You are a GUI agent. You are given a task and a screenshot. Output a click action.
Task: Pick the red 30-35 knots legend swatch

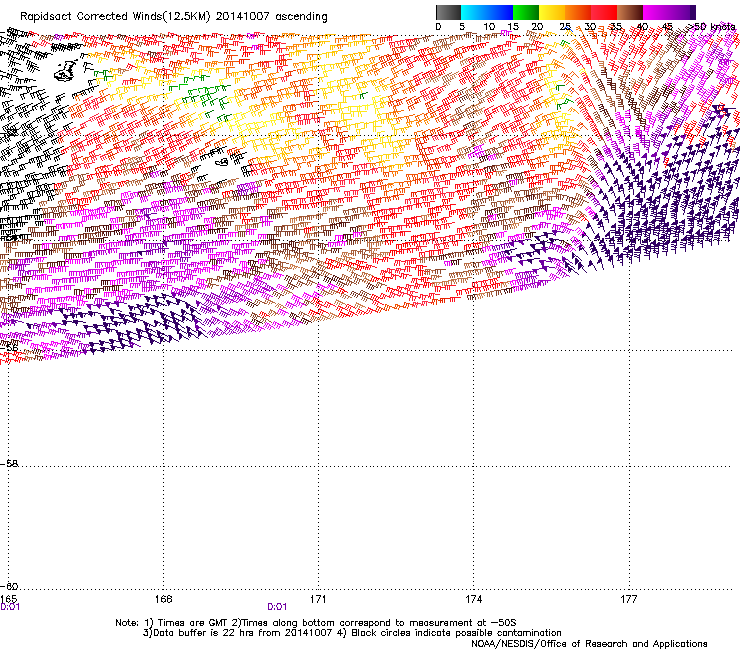click(604, 12)
